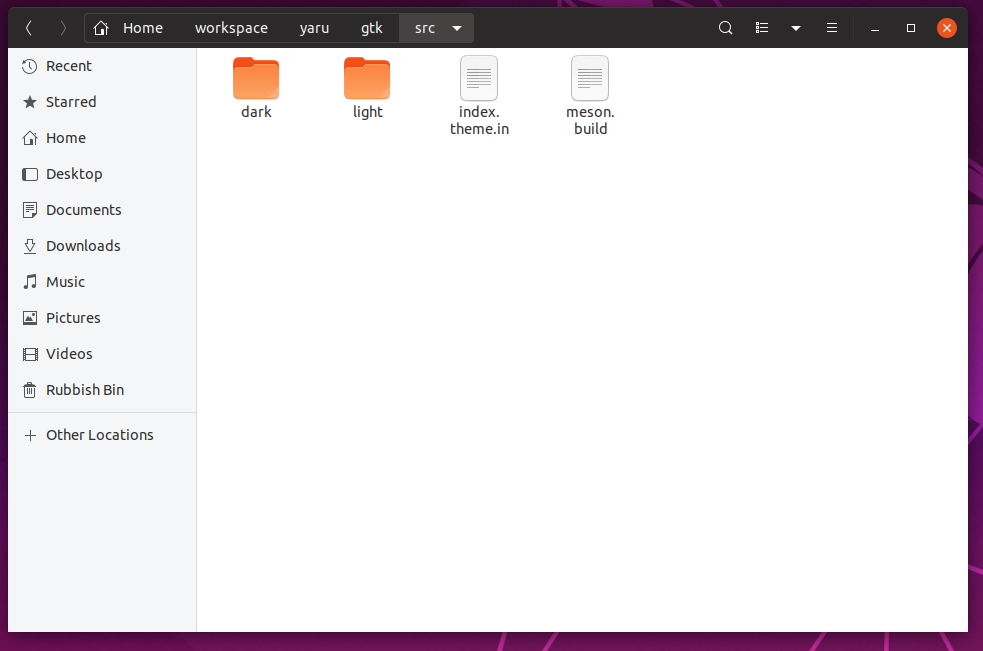The width and height of the screenshot is (983, 651).
Task: Open Other Locations label
Action: 100,435
